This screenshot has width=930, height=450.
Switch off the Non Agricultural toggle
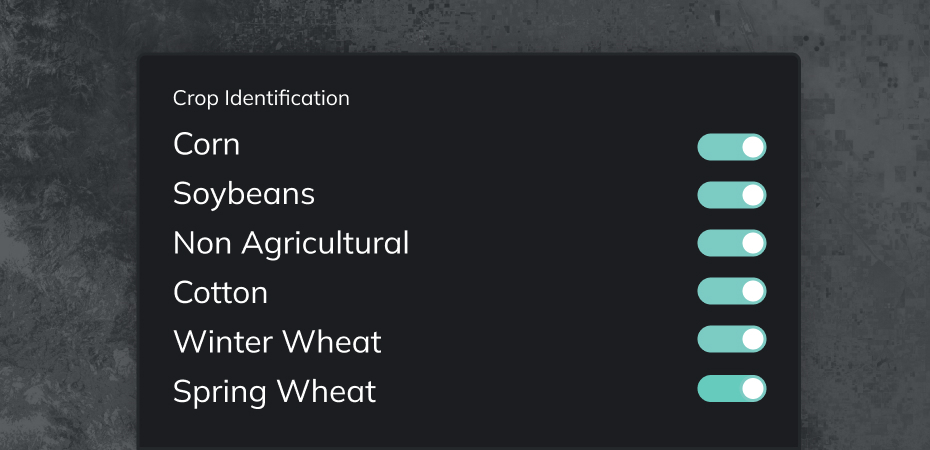[x=731, y=243]
